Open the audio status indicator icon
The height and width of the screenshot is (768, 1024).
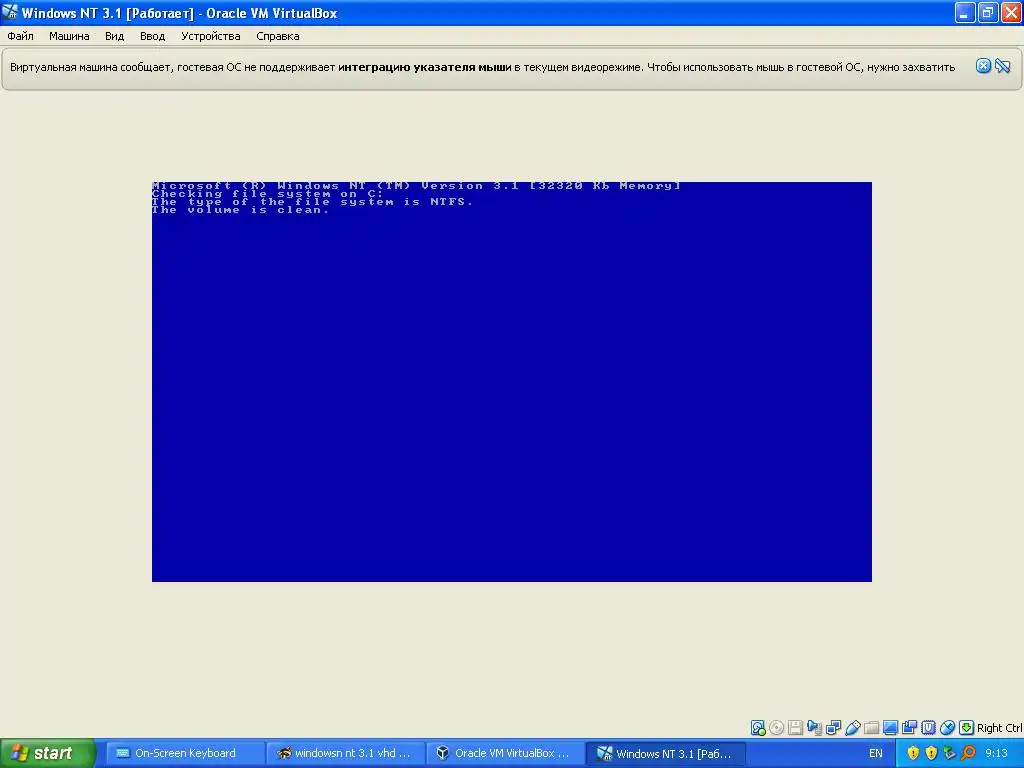pos(814,728)
